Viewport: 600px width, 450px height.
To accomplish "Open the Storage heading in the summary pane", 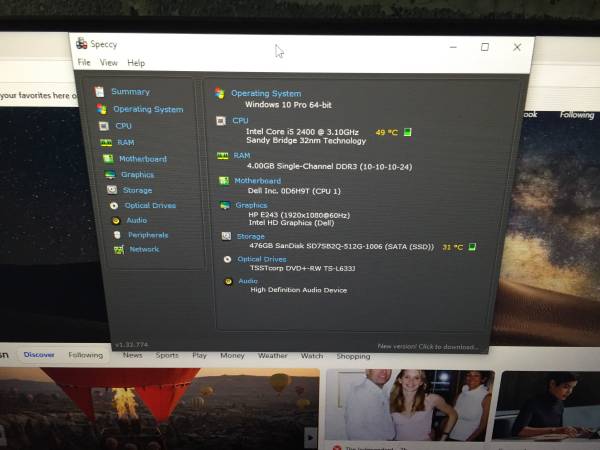I will (251, 237).
